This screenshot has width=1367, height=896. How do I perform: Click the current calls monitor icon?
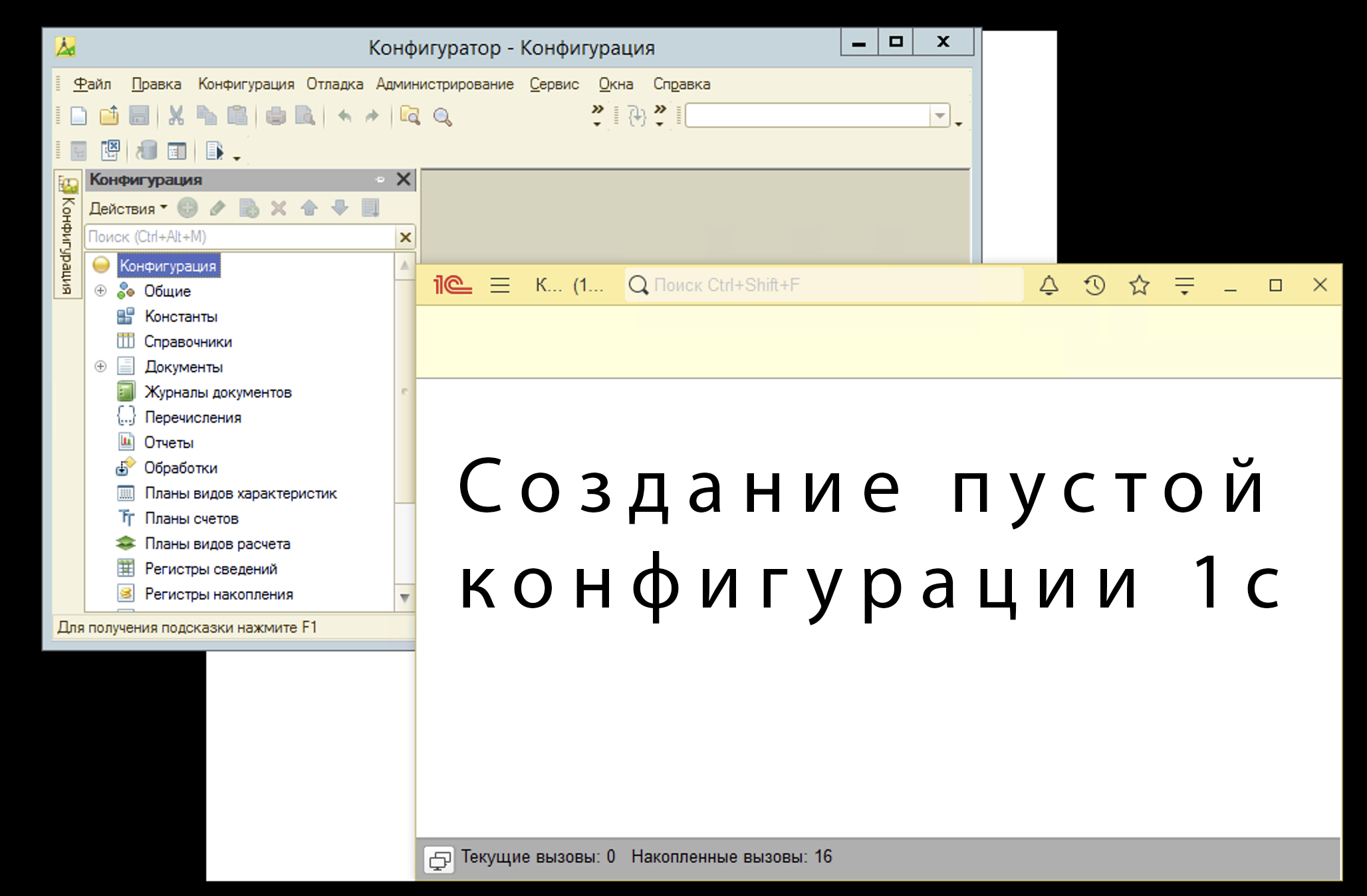click(439, 860)
